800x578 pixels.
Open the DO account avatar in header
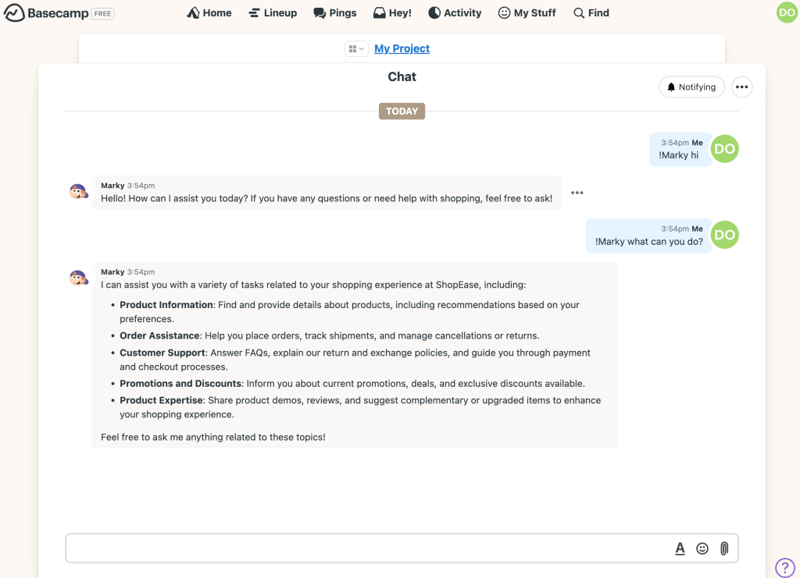[x=786, y=12]
